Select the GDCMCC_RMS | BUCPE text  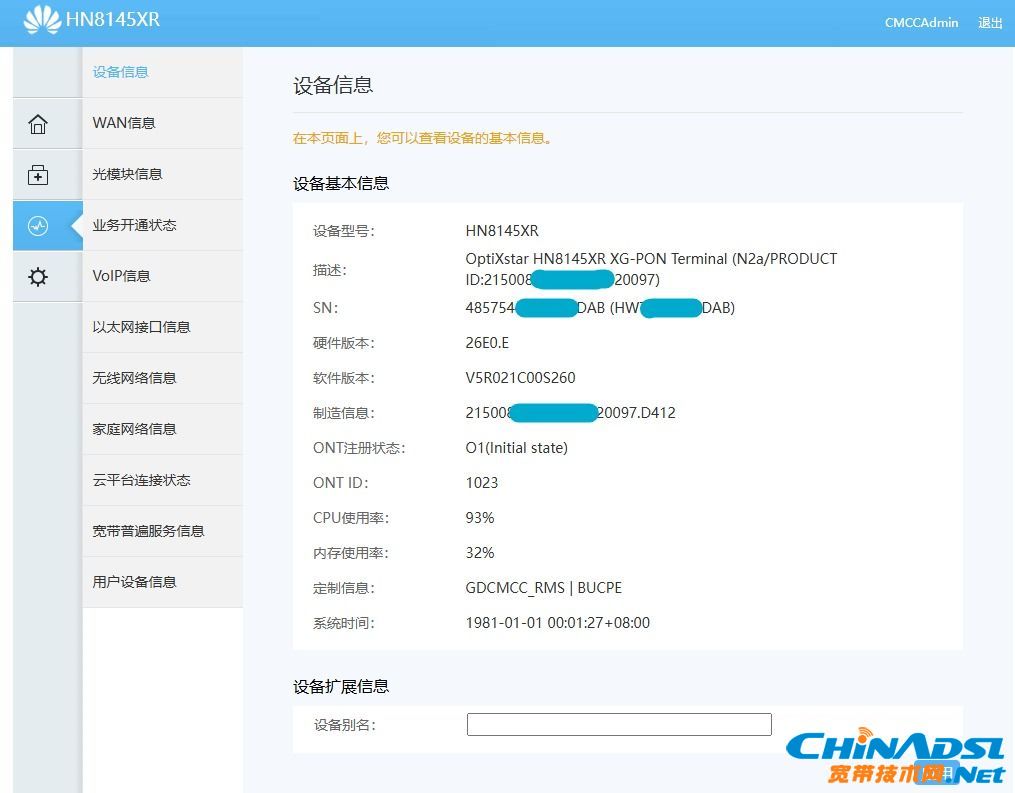(x=544, y=588)
